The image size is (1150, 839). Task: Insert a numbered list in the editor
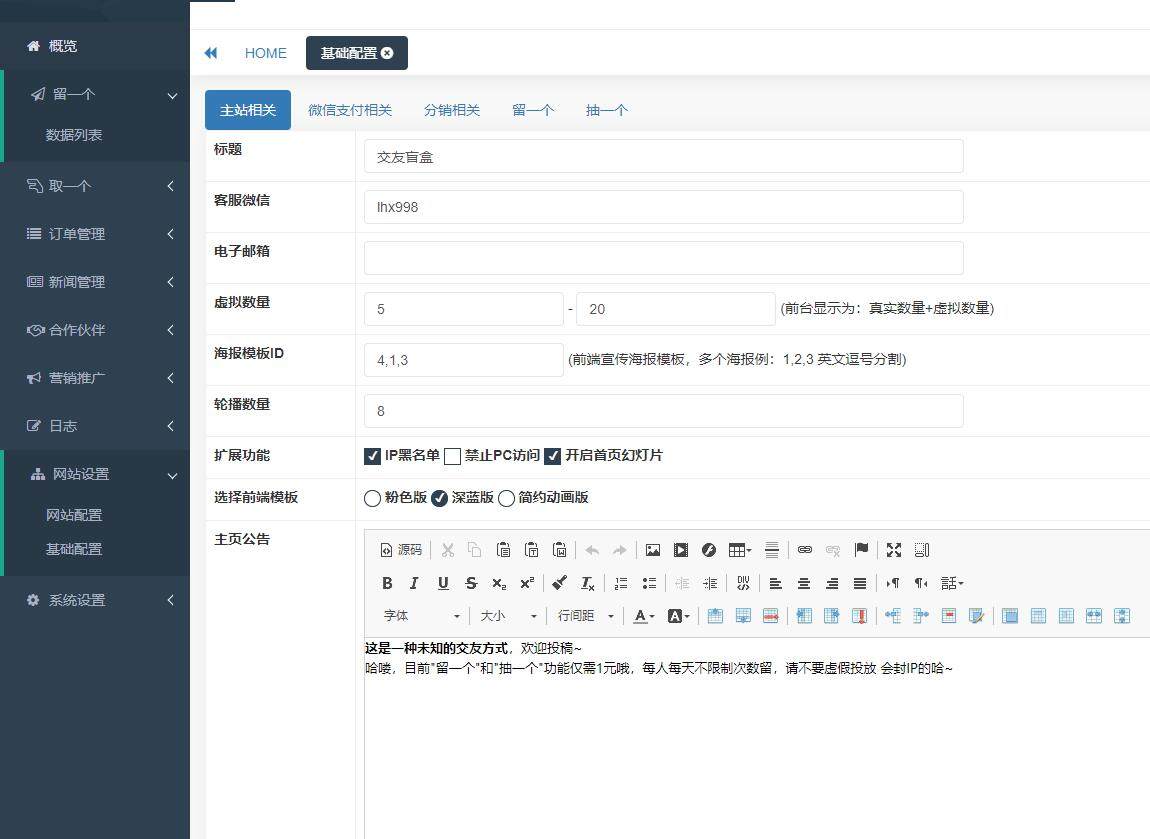pyautogui.click(x=621, y=583)
